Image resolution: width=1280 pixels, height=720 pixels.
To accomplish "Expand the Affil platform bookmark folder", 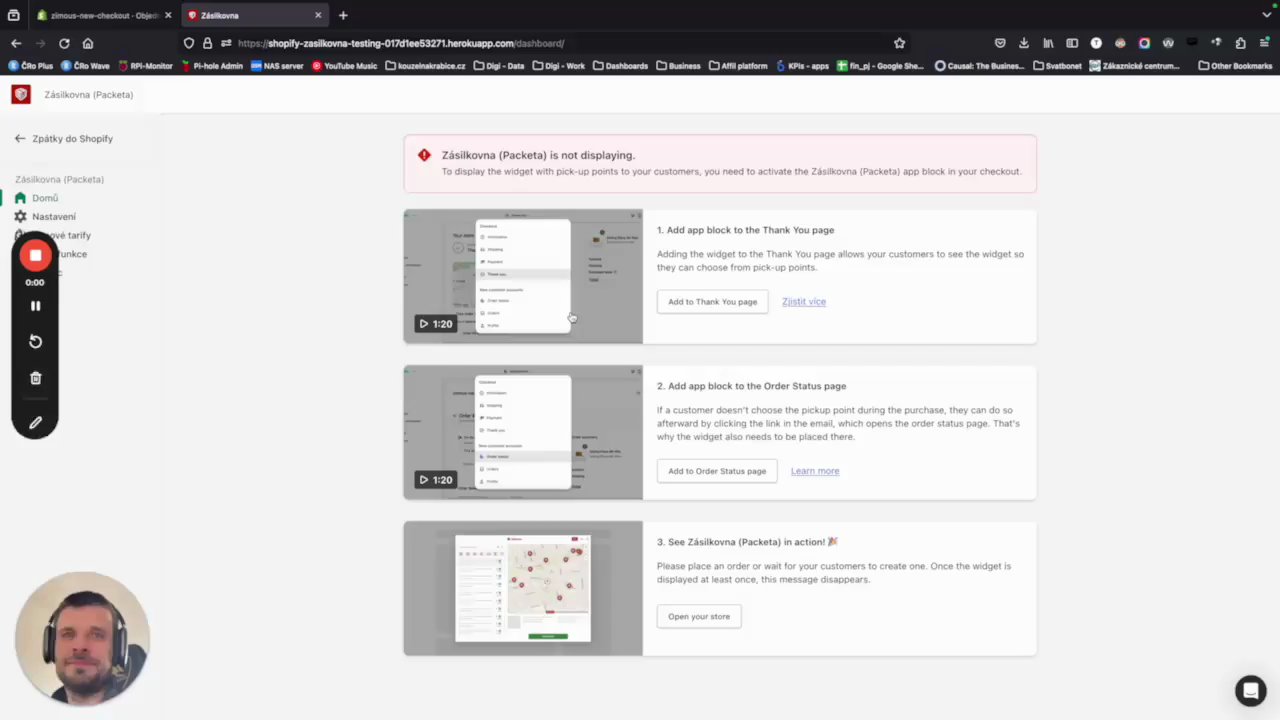I will point(738,66).
